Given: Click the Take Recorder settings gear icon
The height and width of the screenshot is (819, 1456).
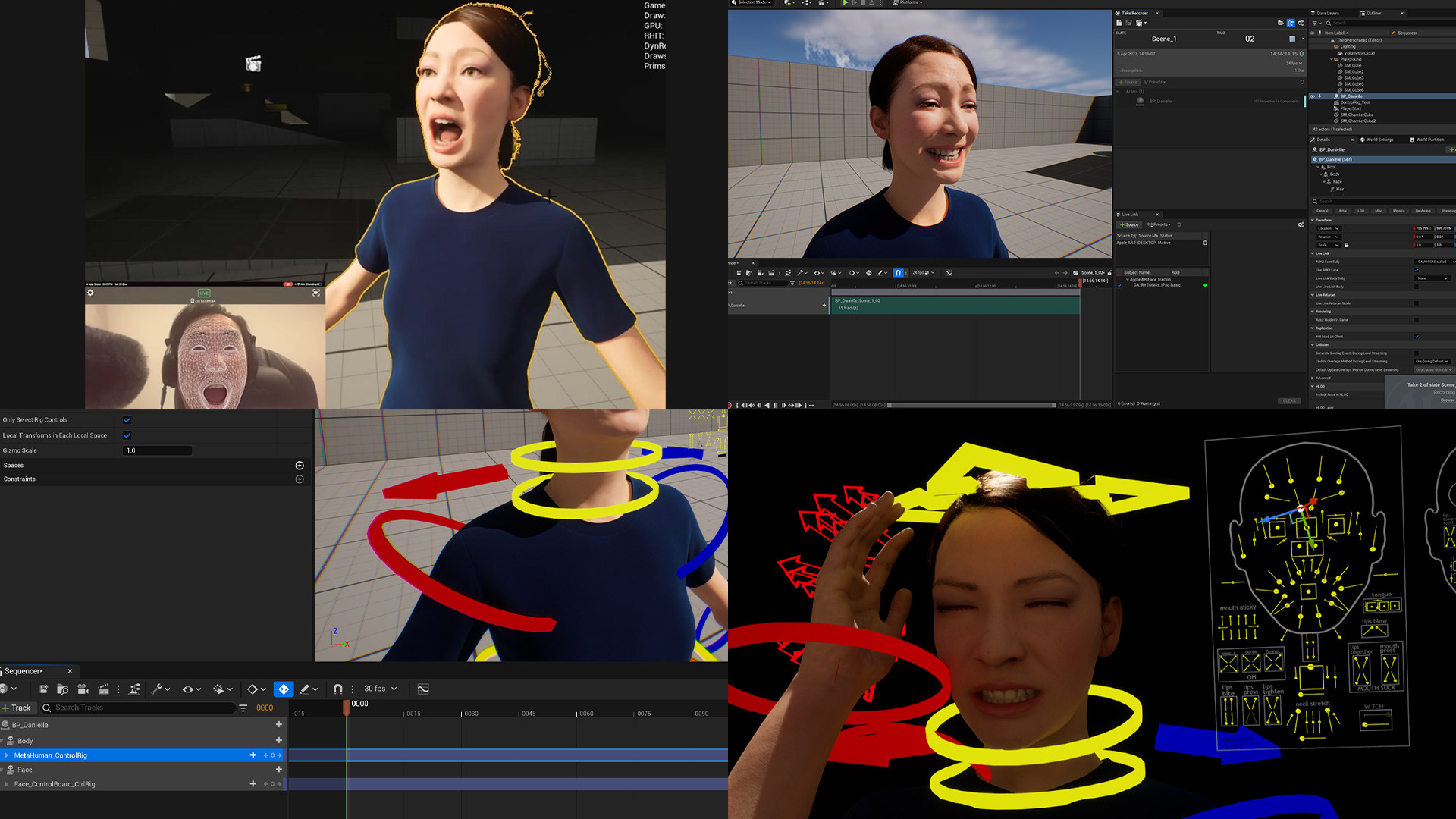Looking at the screenshot, I should point(1301,23).
